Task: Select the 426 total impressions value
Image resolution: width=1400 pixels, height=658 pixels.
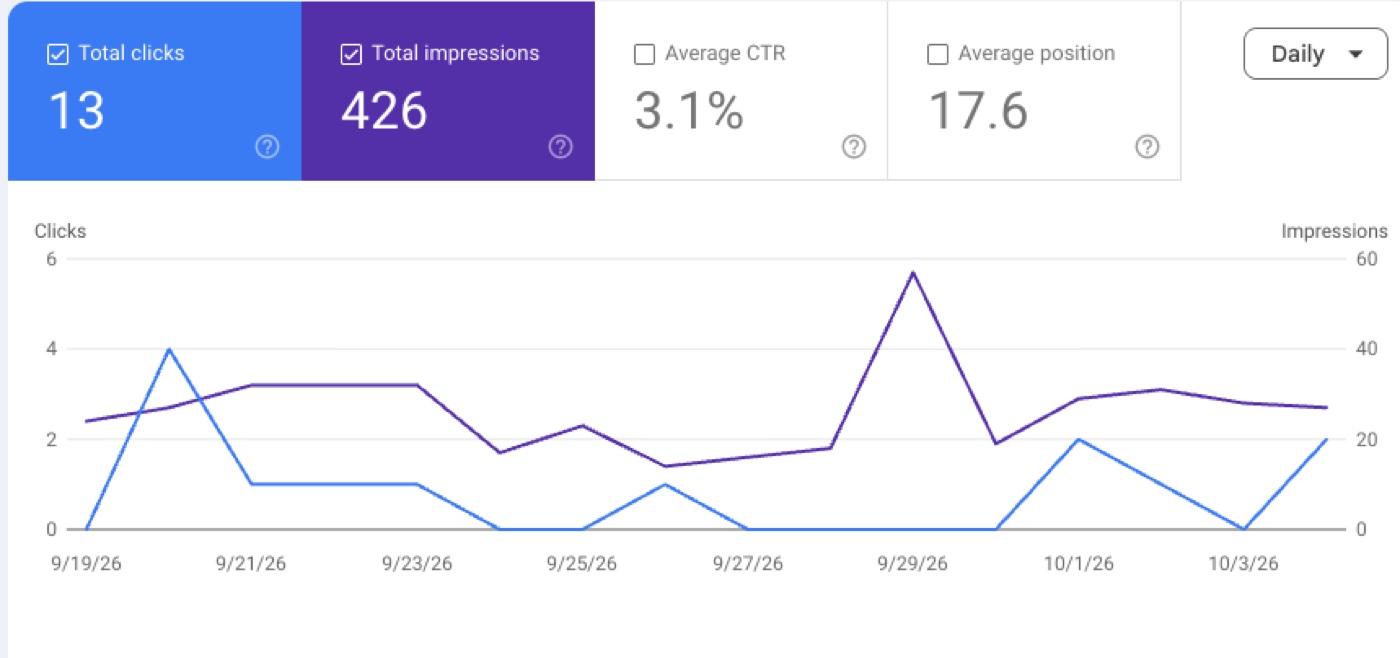Action: click(385, 110)
